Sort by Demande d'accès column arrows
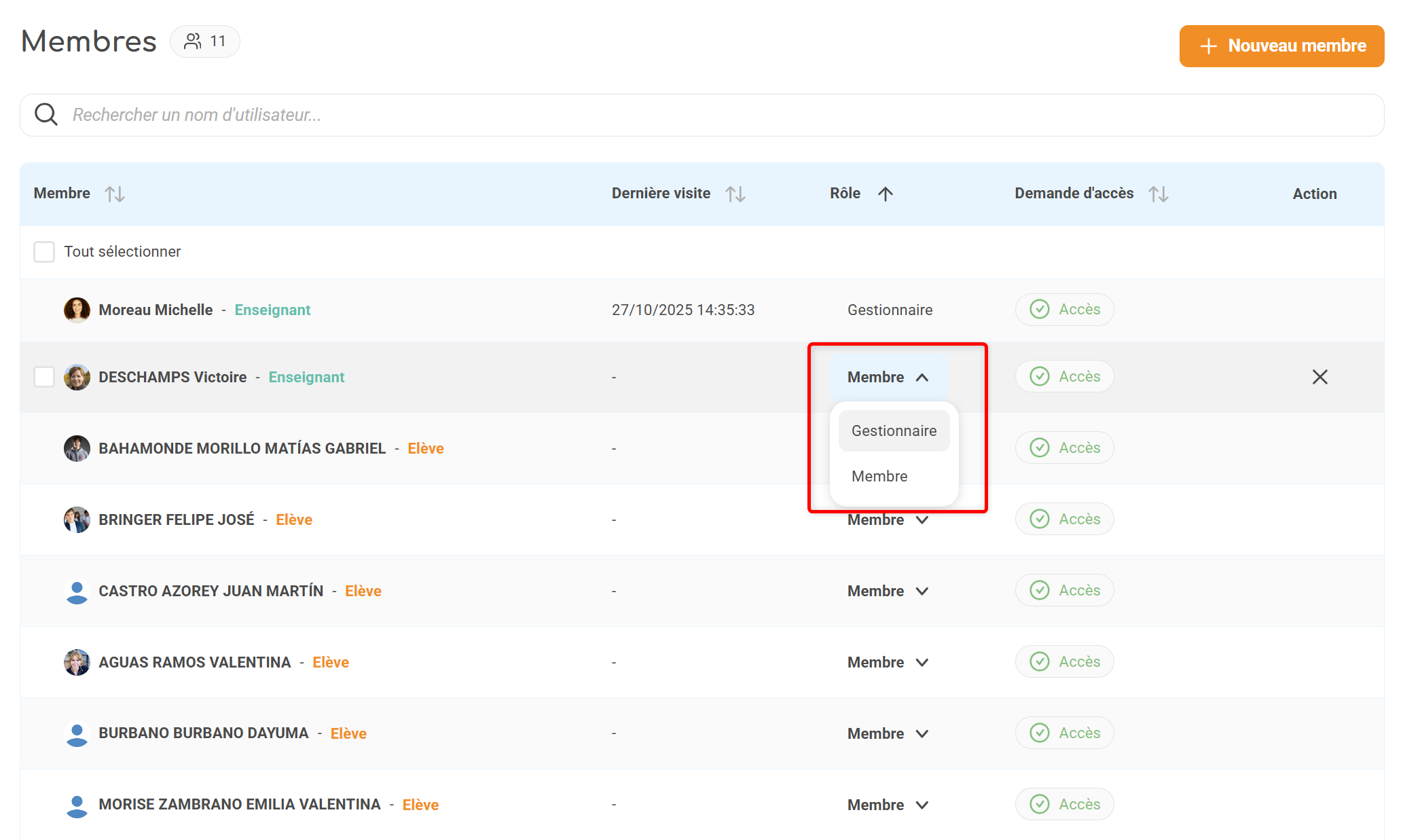The width and height of the screenshot is (1403, 840). coord(1158,194)
